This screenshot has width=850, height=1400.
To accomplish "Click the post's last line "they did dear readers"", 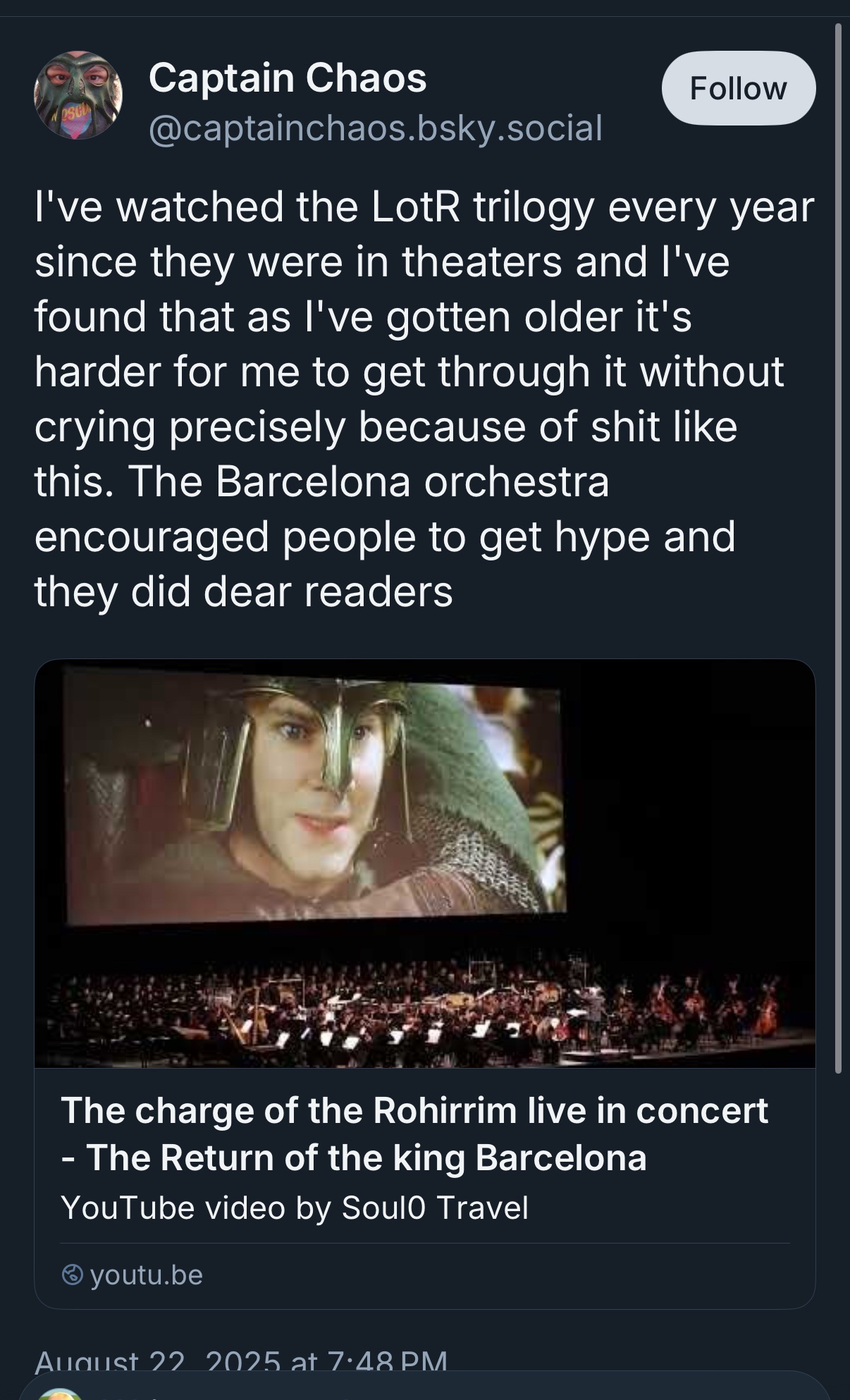I will (x=243, y=591).
